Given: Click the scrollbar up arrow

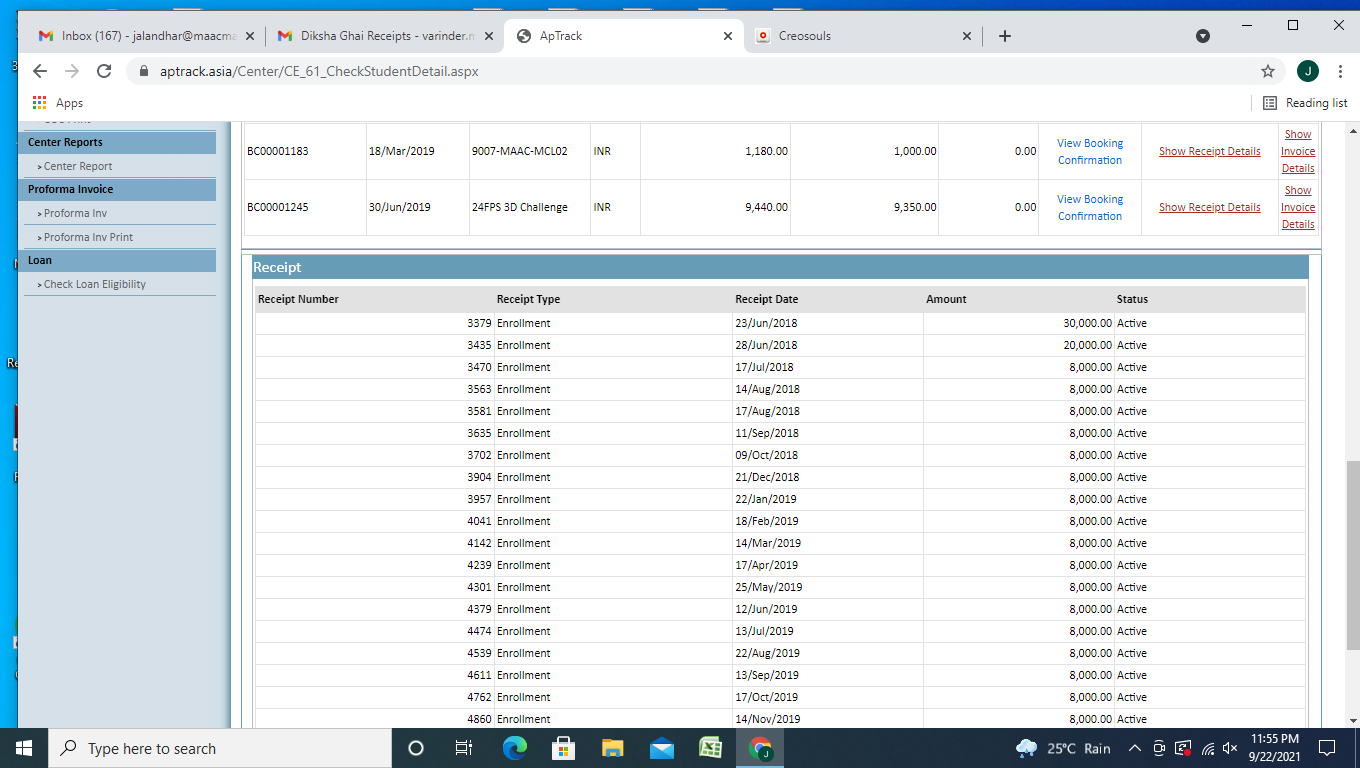Looking at the screenshot, I should [1353, 131].
